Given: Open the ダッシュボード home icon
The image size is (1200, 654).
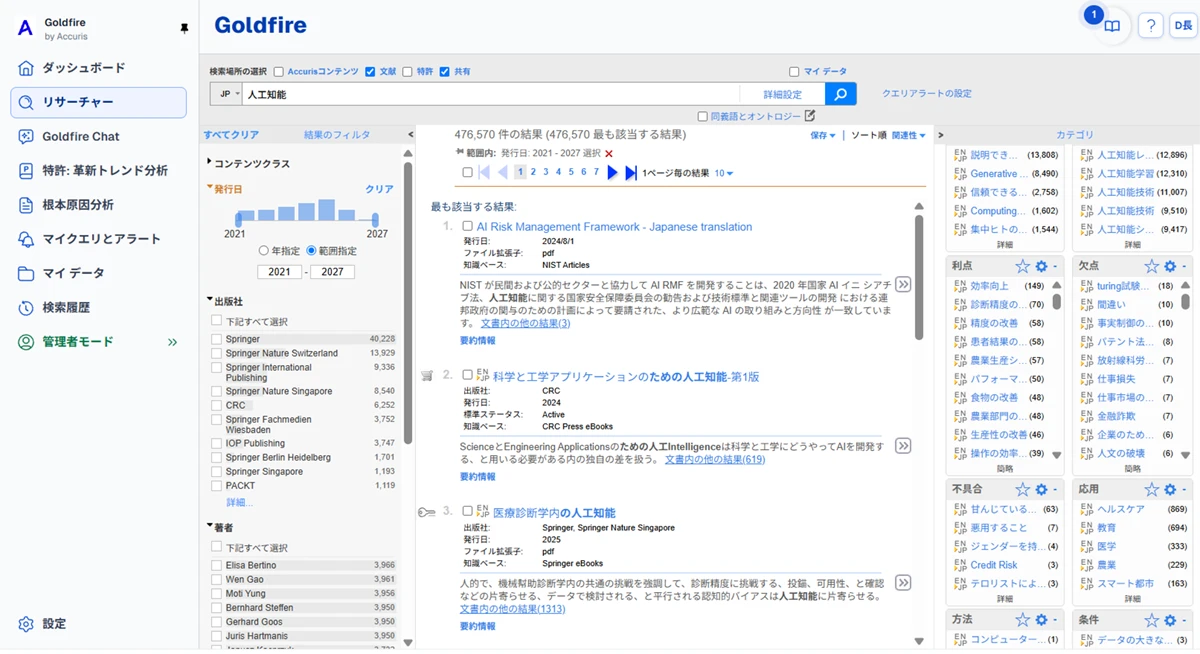Looking at the screenshot, I should tap(26, 68).
